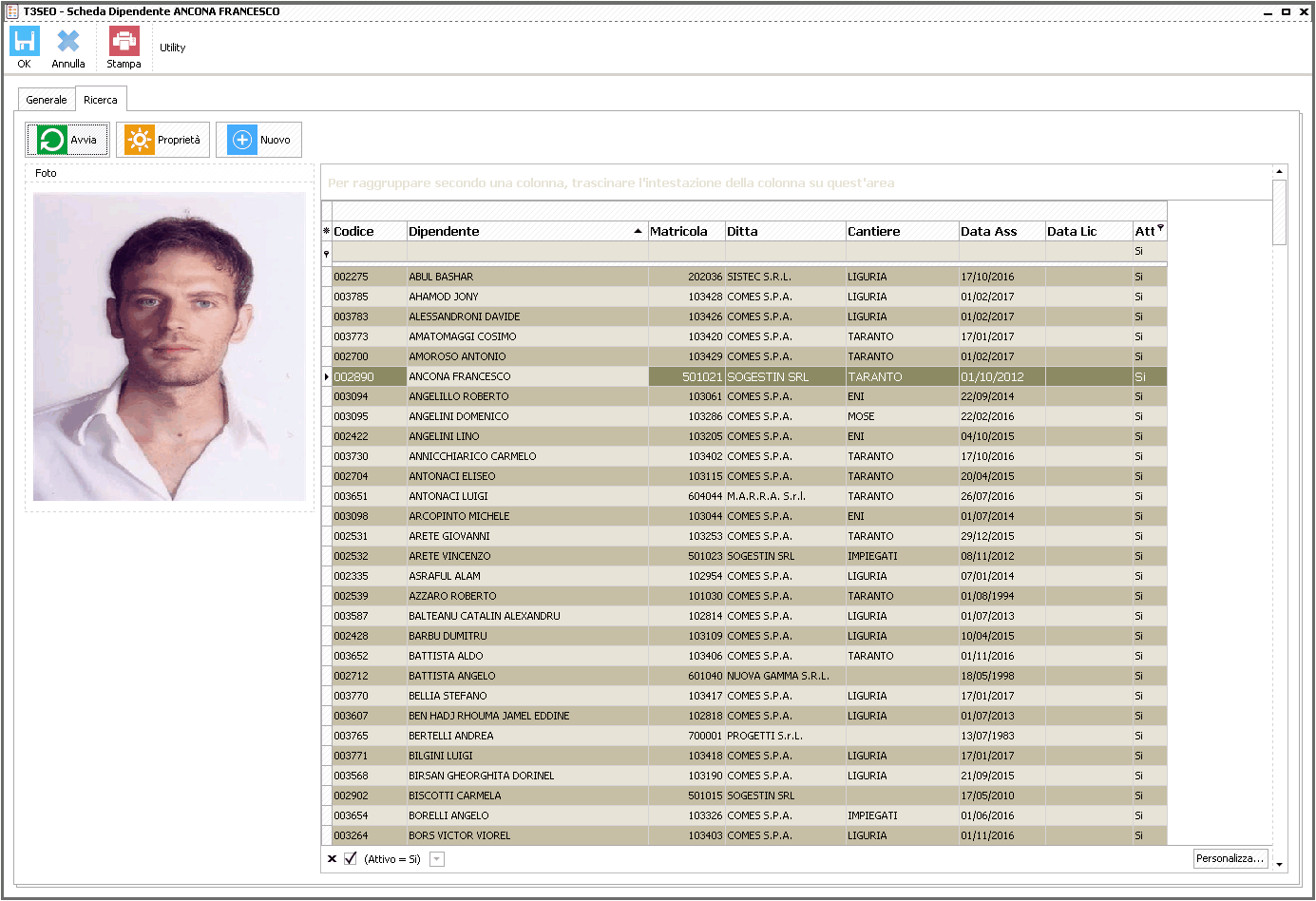Select row BEN HADJ RHOUMA JAMEL EDDINE

tap(749, 716)
